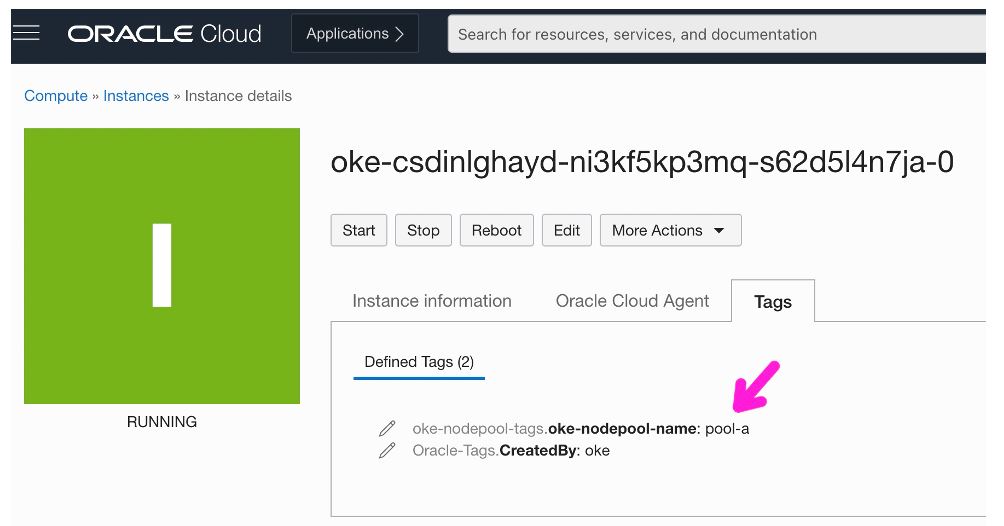Click the Oracle-Tags.CreatedBy: oke text
Viewport: 1004px width, 526px height.
(511, 451)
